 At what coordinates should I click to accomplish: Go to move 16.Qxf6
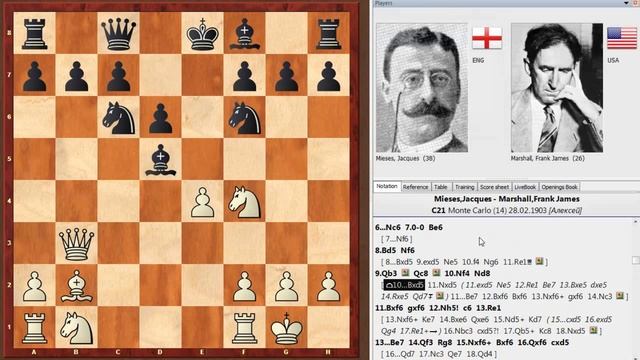[532, 342]
